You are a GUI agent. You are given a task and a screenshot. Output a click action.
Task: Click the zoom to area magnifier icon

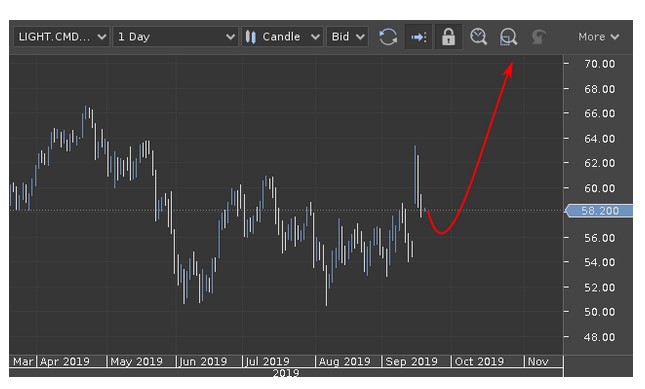pyautogui.click(x=508, y=37)
